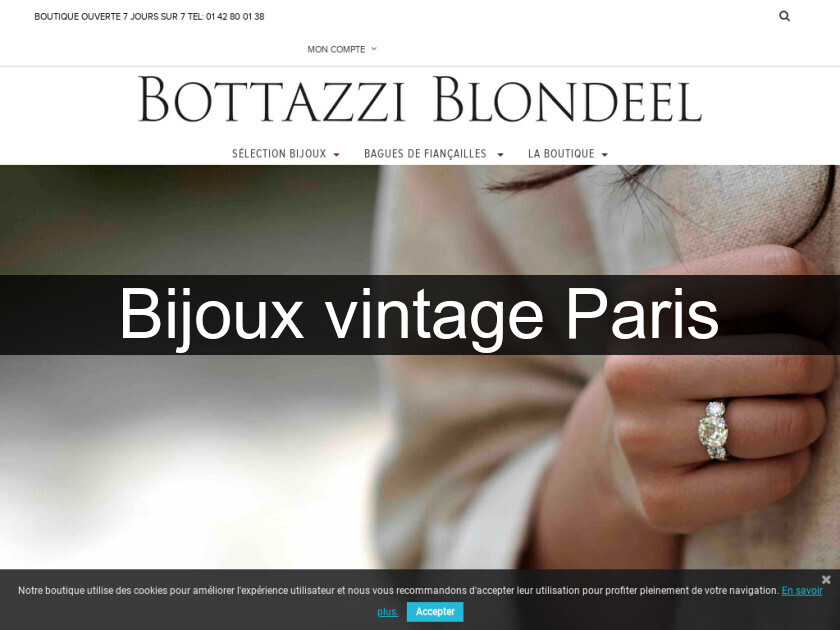Screen dimensions: 840x630
Task: Click arrow beside Bagues de Fiançailles
Action: tap(500, 155)
